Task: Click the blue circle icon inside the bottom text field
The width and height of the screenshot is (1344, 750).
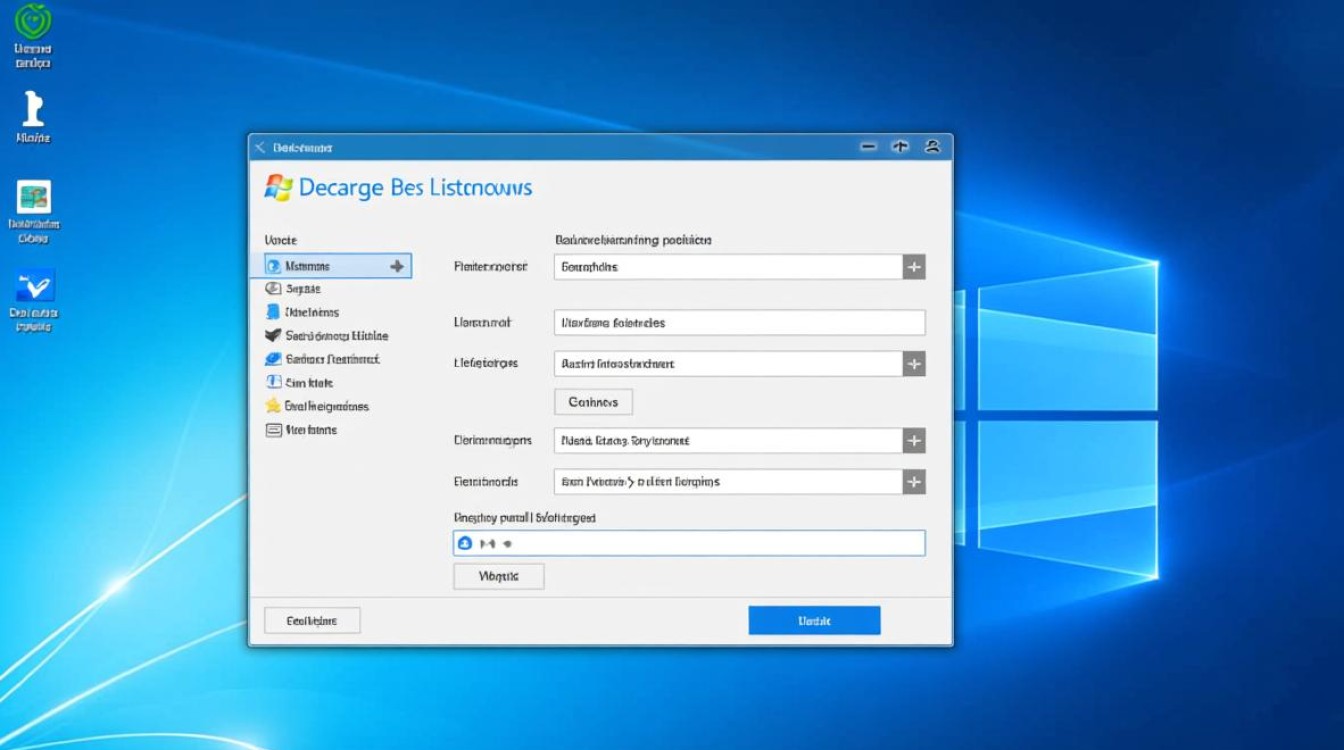Action: click(x=464, y=543)
